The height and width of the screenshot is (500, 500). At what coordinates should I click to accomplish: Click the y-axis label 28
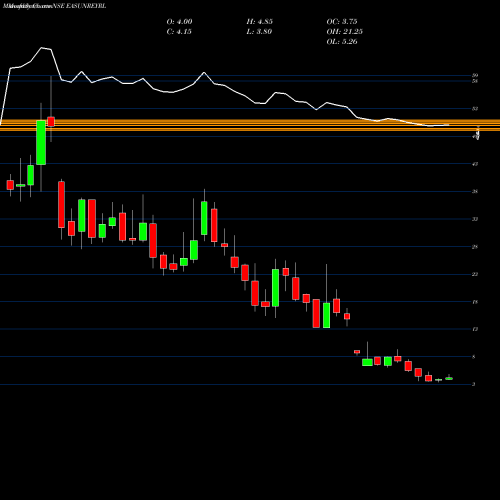(475, 247)
